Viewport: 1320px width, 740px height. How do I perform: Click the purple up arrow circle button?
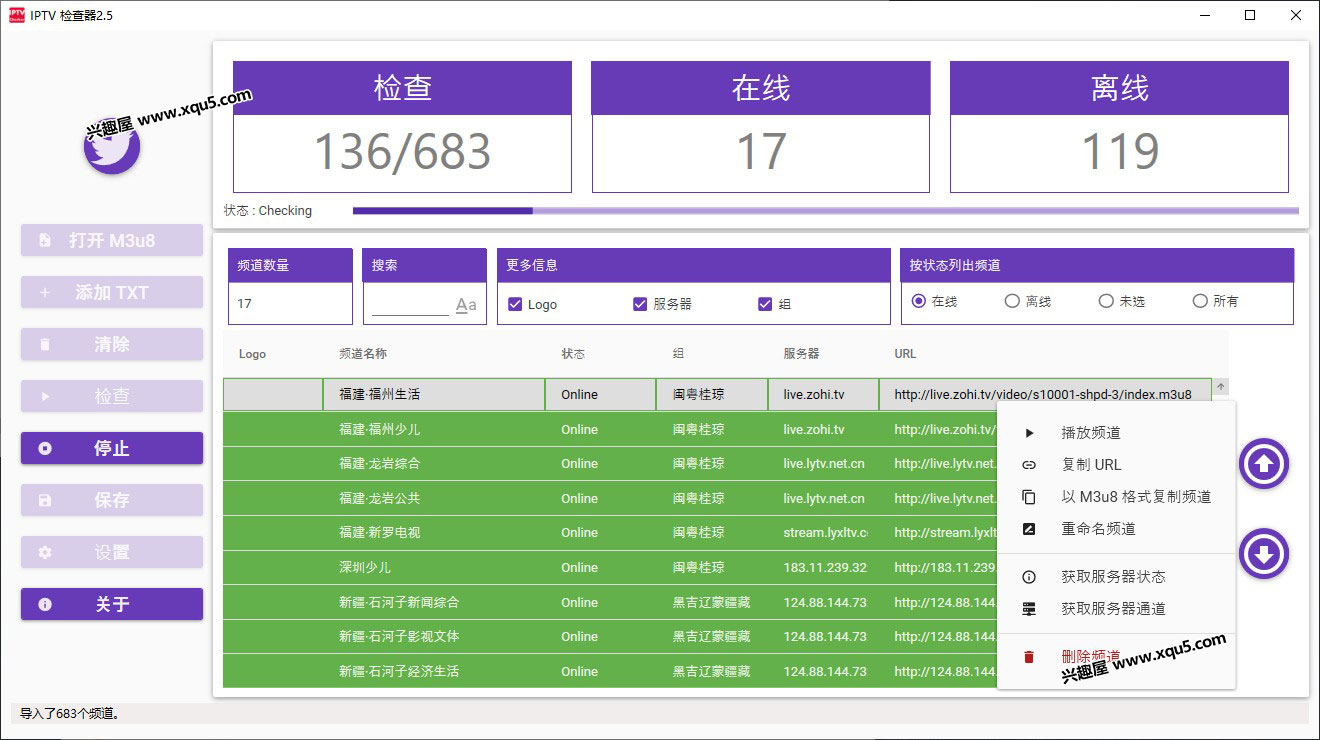(x=1264, y=464)
